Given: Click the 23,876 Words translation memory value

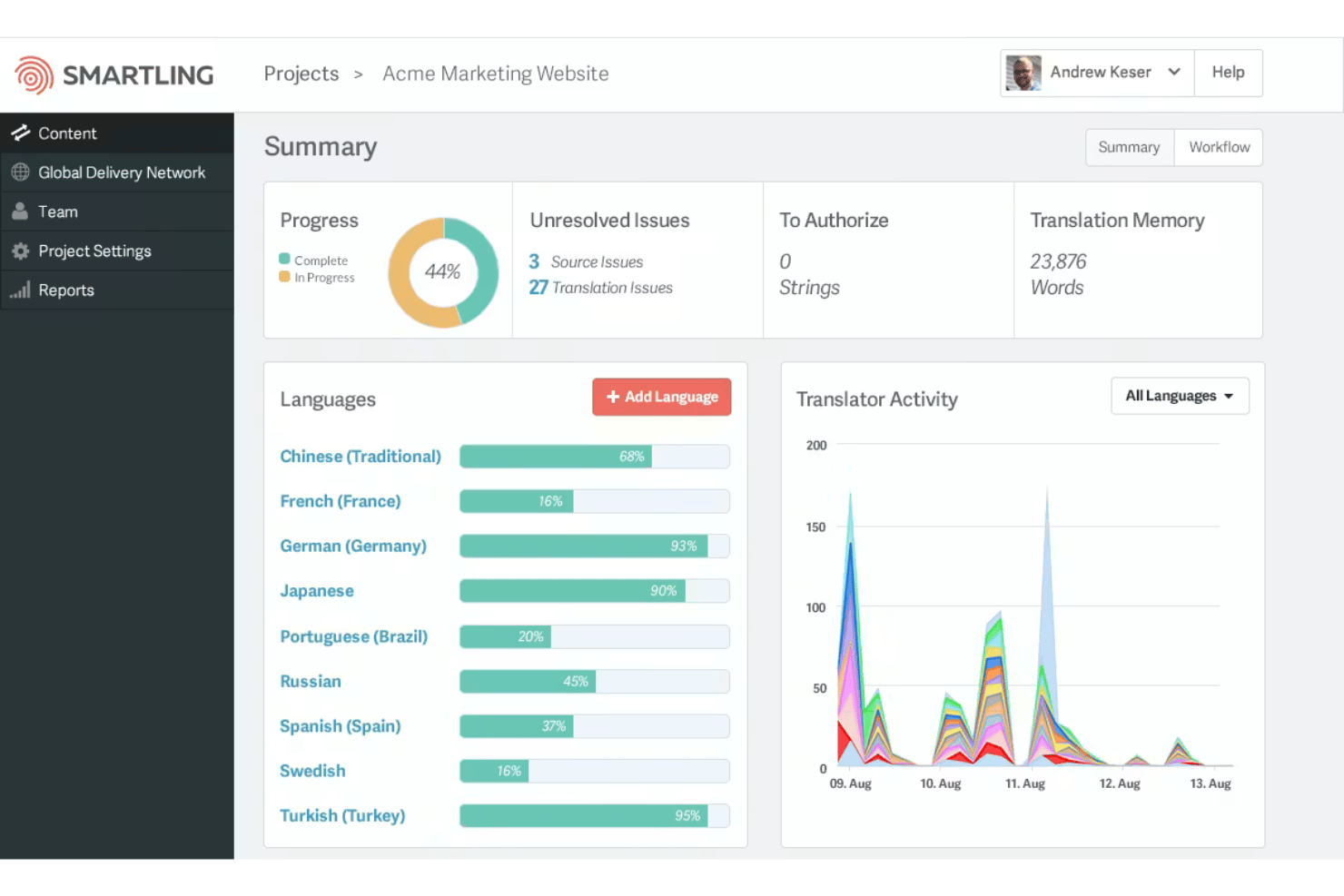Looking at the screenshot, I should point(1058,274).
